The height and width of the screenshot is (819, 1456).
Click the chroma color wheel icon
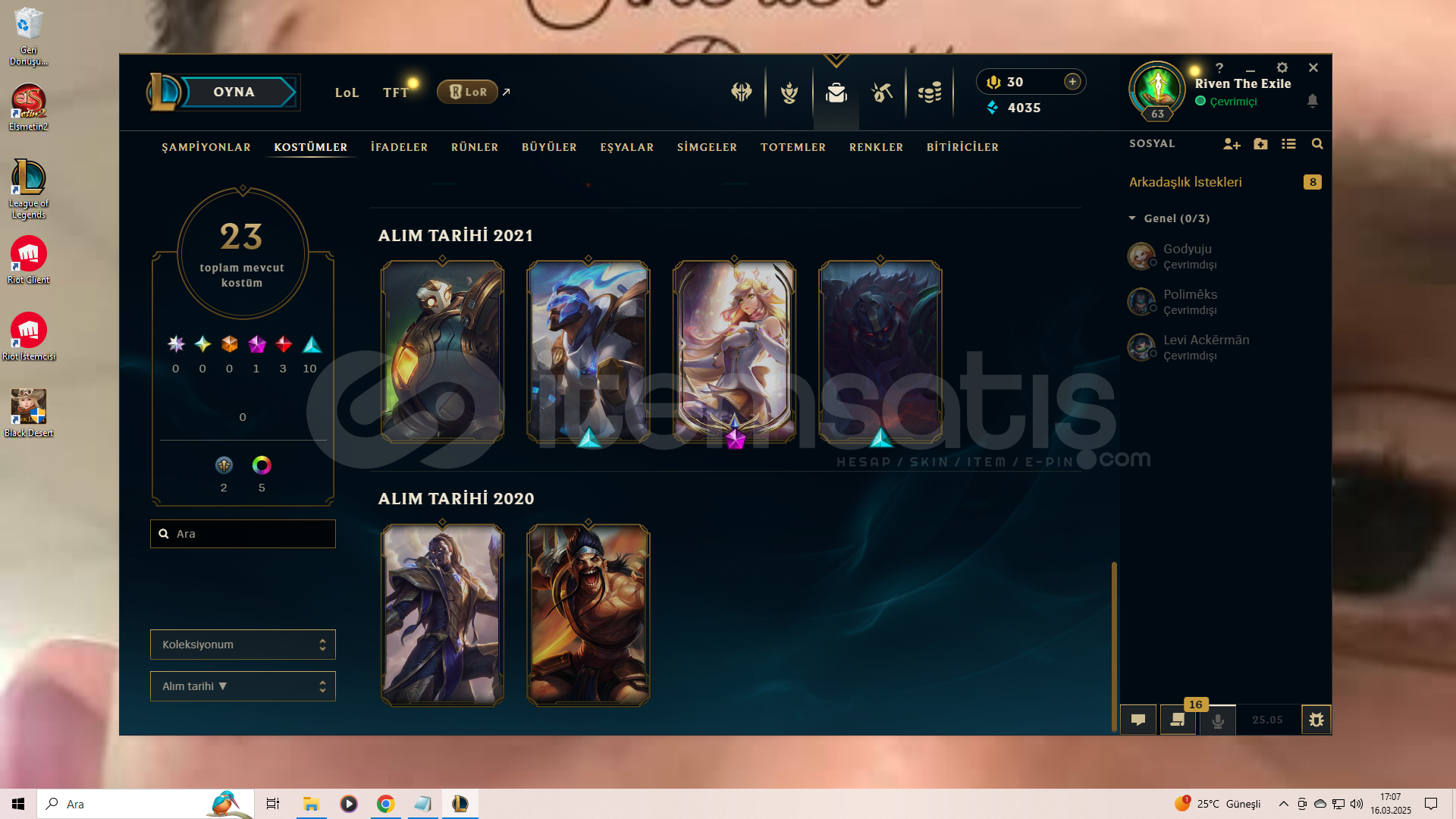262,465
